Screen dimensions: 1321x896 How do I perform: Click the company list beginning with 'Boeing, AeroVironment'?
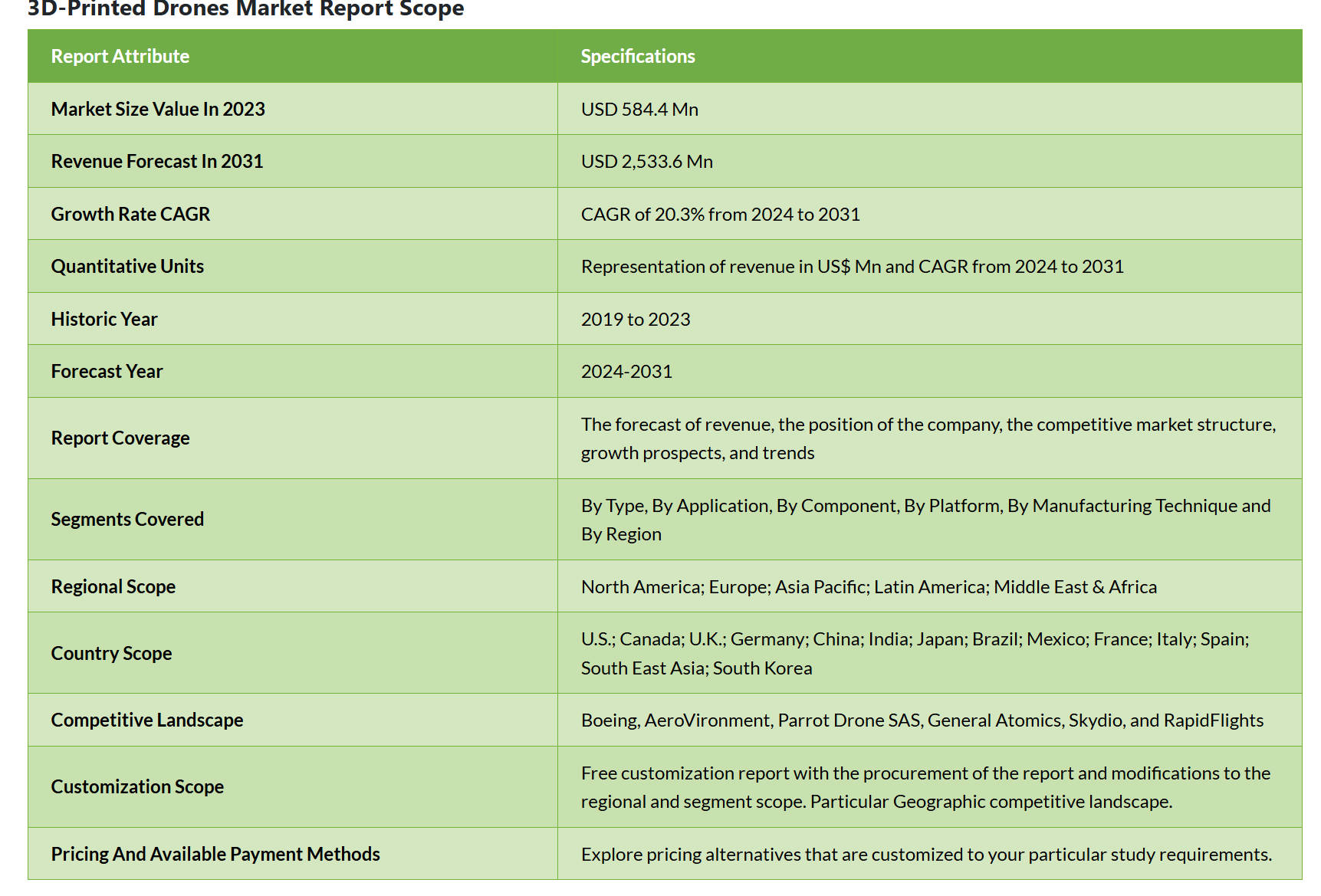(x=922, y=720)
